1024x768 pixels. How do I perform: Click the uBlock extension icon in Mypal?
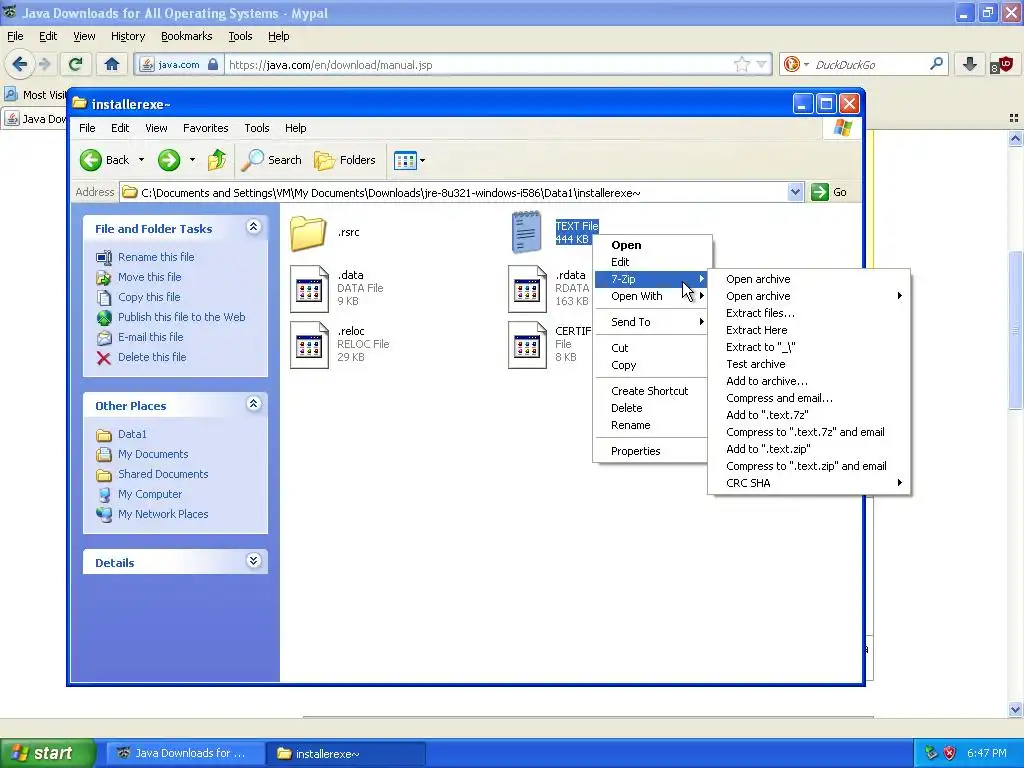(1001, 64)
